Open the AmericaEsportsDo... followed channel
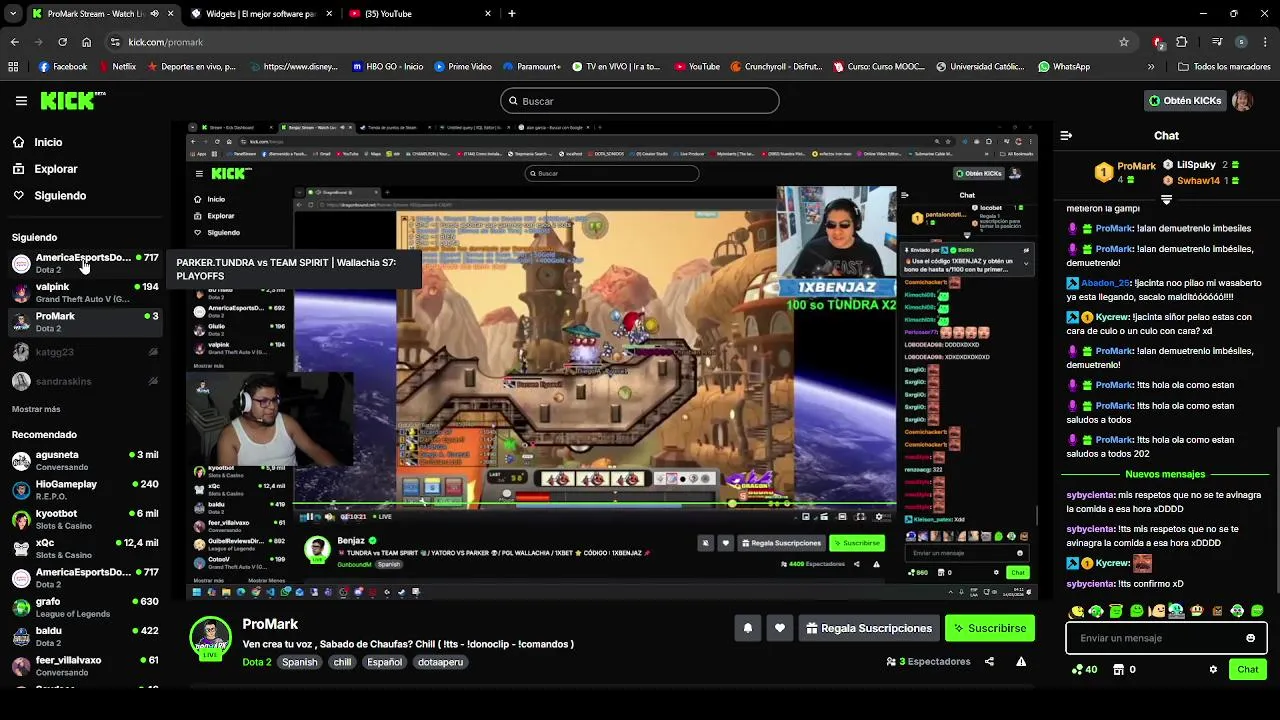This screenshot has height=720, width=1280. 85,263
